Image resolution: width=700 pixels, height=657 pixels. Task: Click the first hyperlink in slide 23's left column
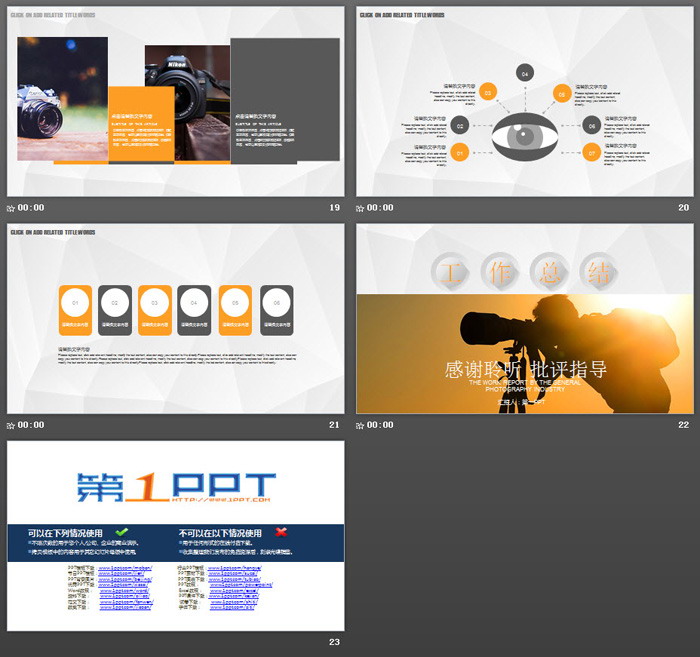point(125,567)
